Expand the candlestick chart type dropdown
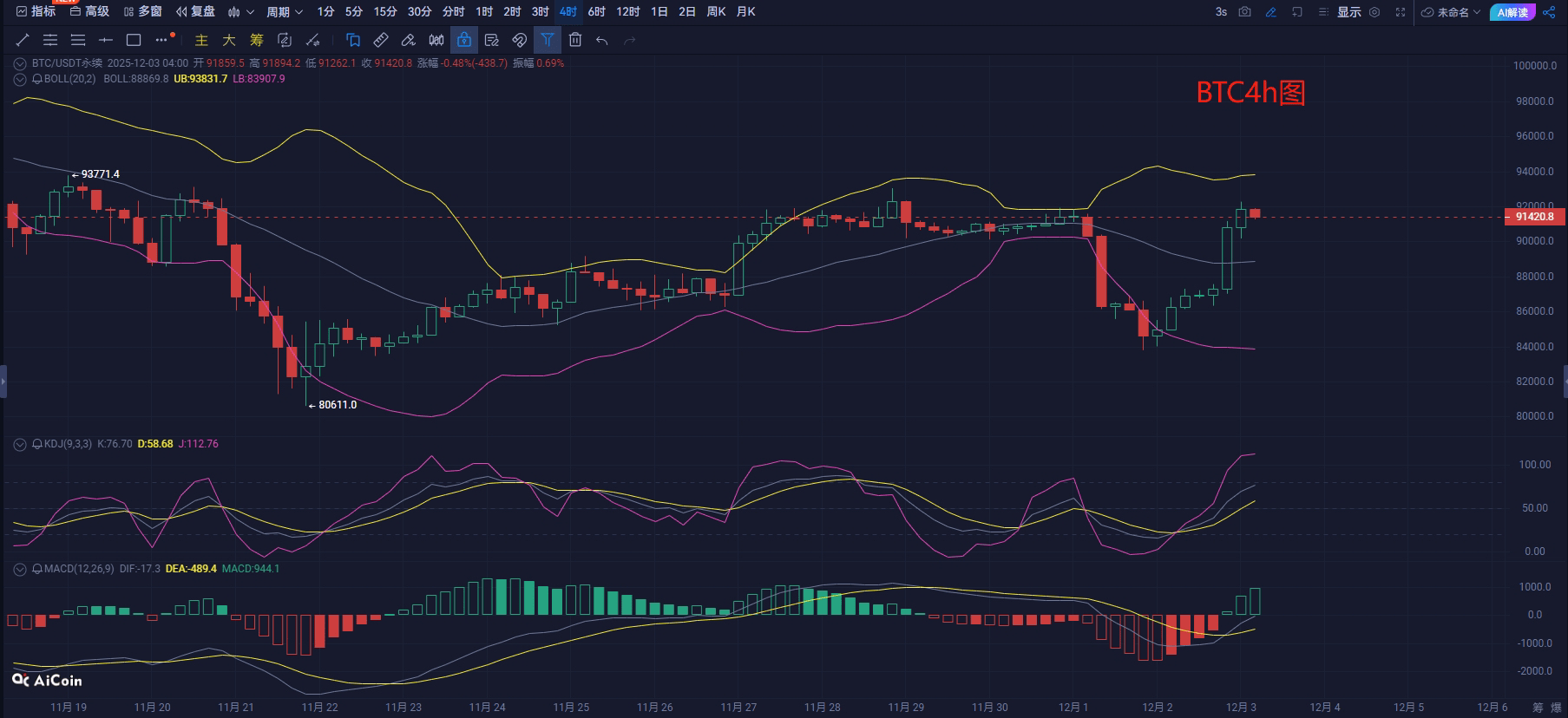 [241, 12]
